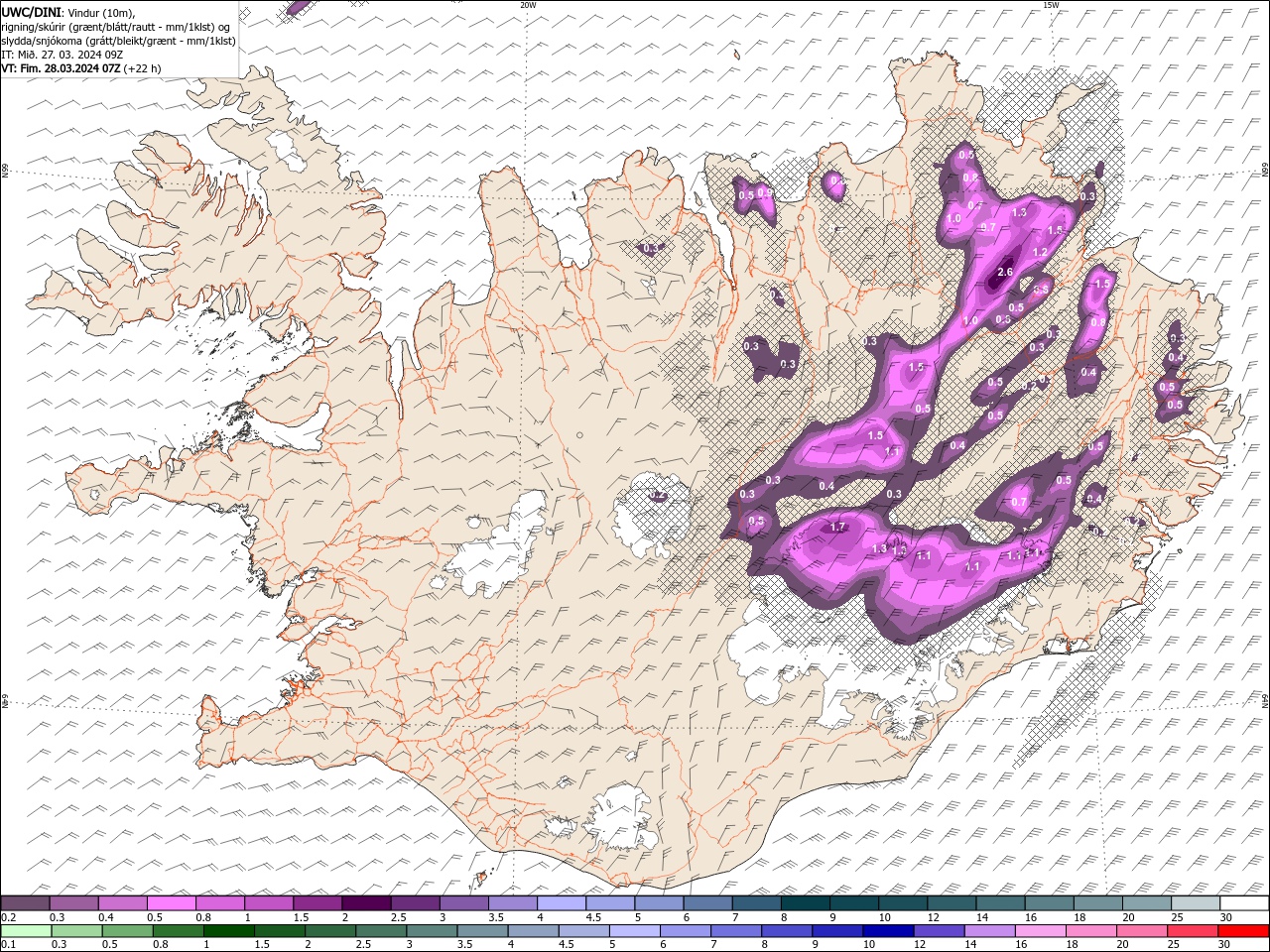The image size is (1270, 952).
Task: Click lower legend hot pink swatch at 20
Action: tap(1142, 931)
